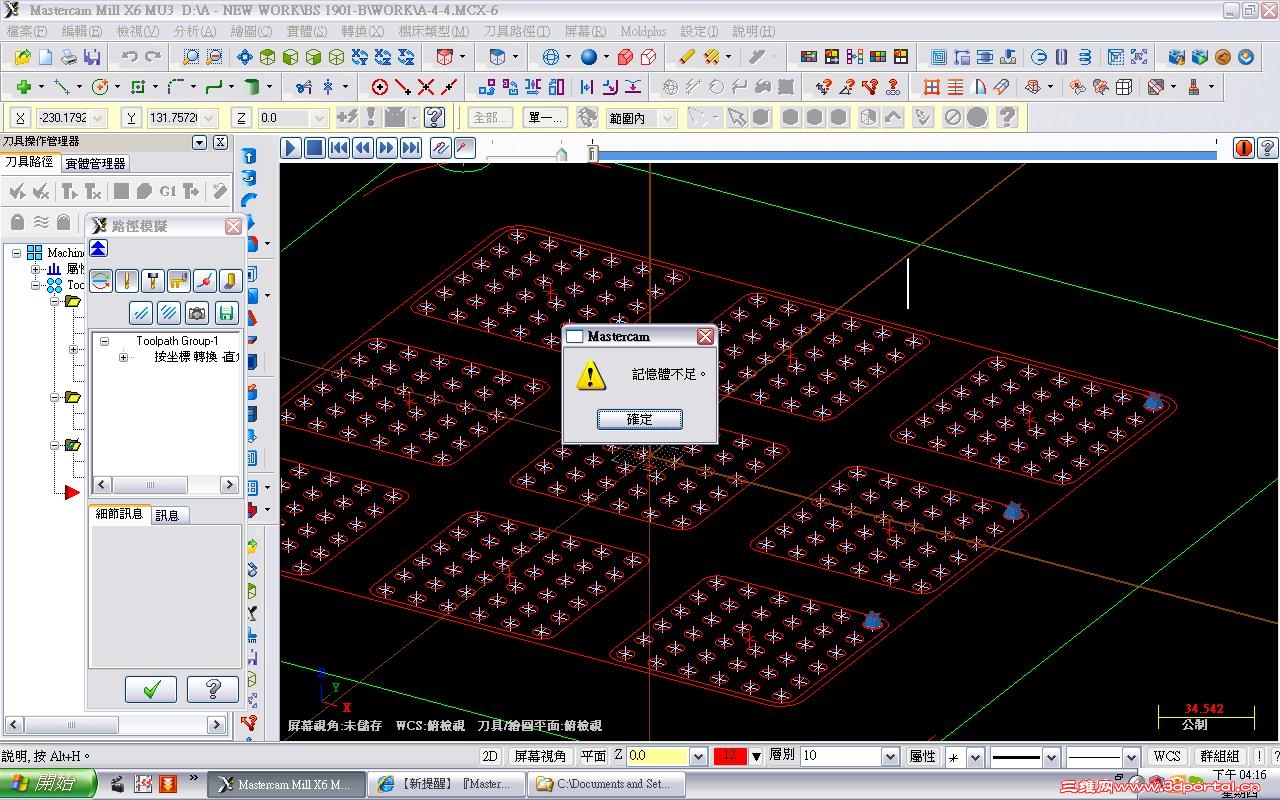Click the 屬性 button in status bar

pos(922,756)
